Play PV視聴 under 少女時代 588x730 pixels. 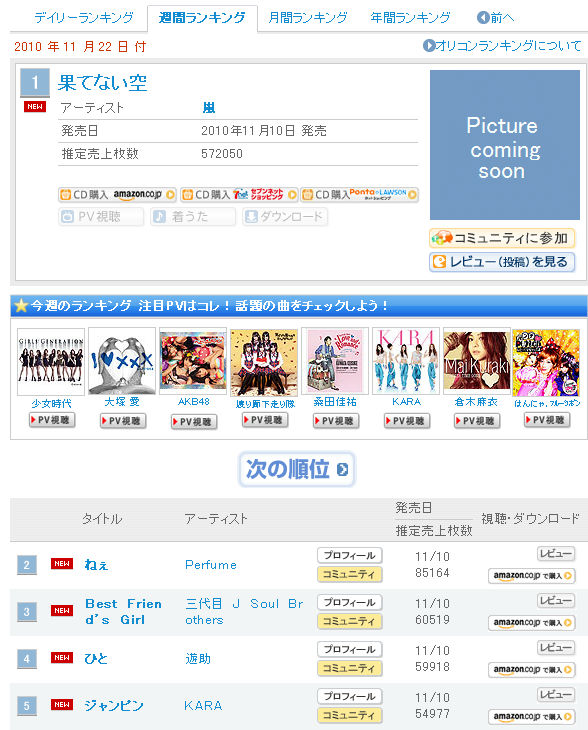pos(52,420)
